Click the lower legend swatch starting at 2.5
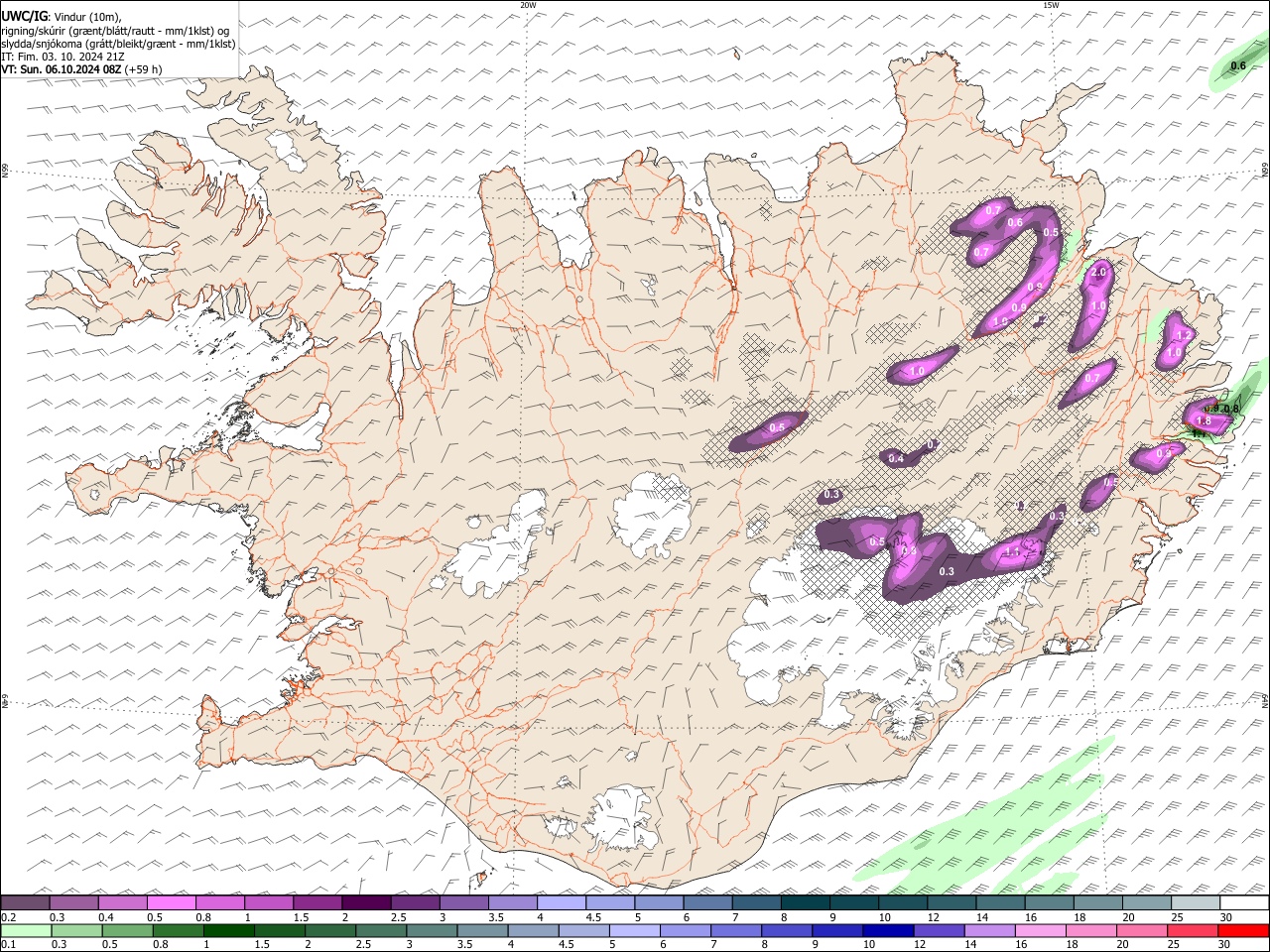Image resolution: width=1270 pixels, height=952 pixels. [381, 930]
